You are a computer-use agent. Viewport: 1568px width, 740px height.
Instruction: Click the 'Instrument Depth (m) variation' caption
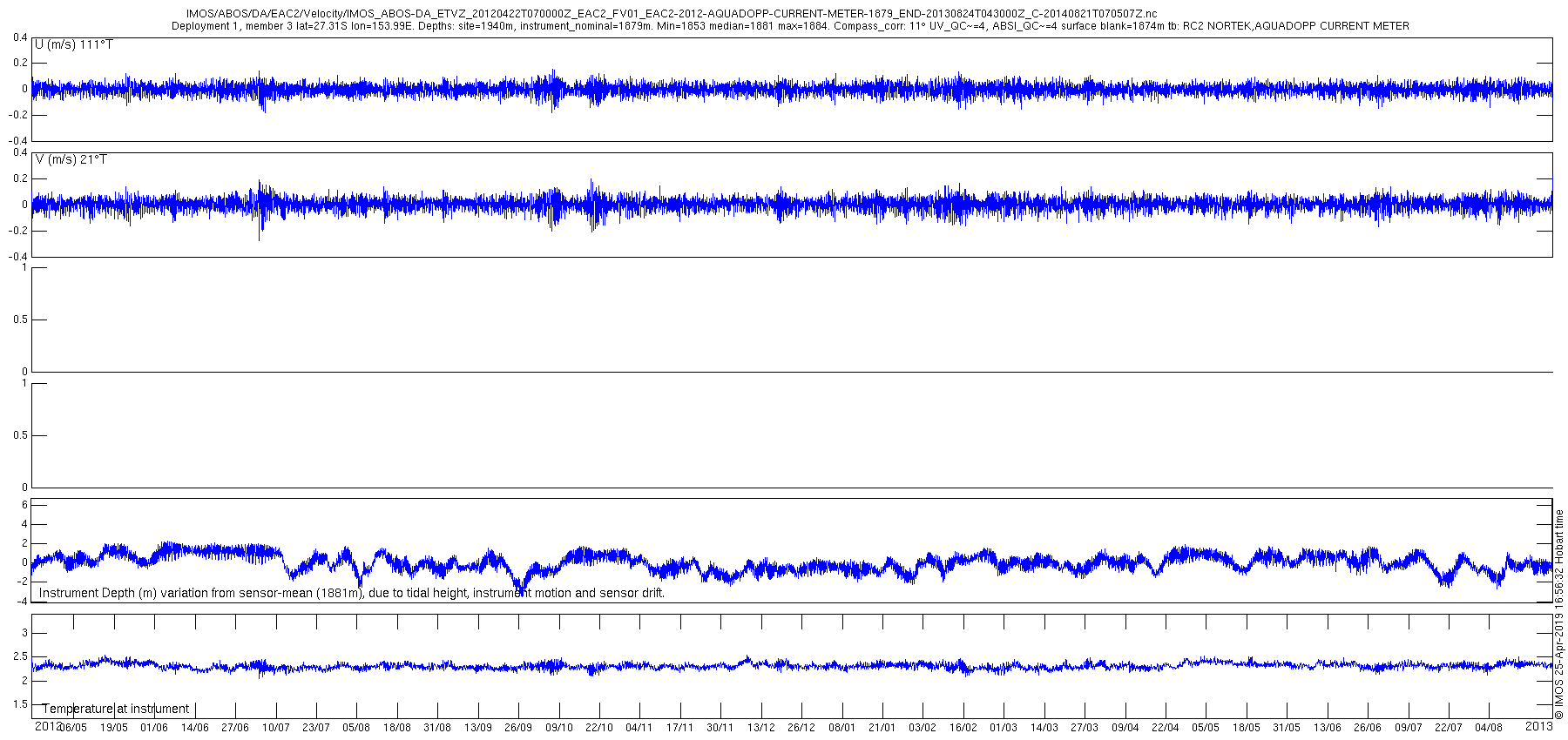[x=352, y=594]
